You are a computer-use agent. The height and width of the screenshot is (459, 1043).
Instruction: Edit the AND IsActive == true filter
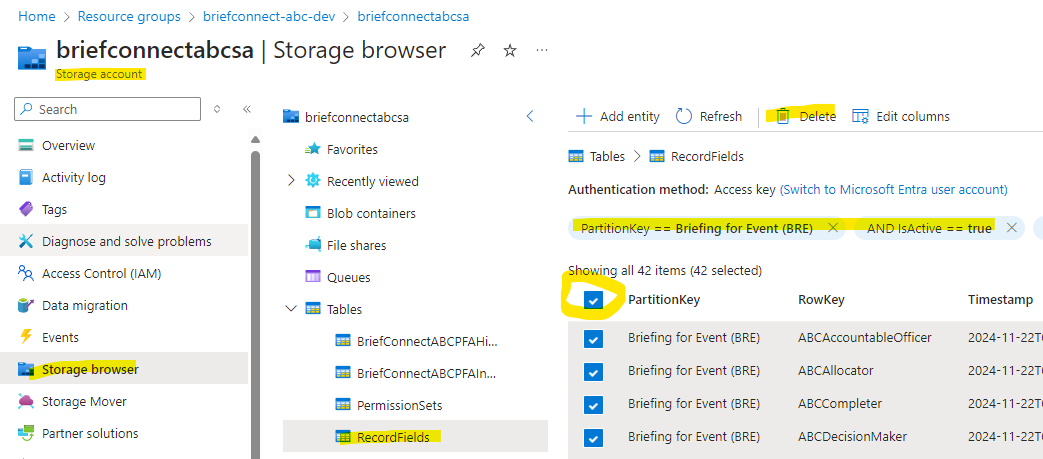point(929,228)
